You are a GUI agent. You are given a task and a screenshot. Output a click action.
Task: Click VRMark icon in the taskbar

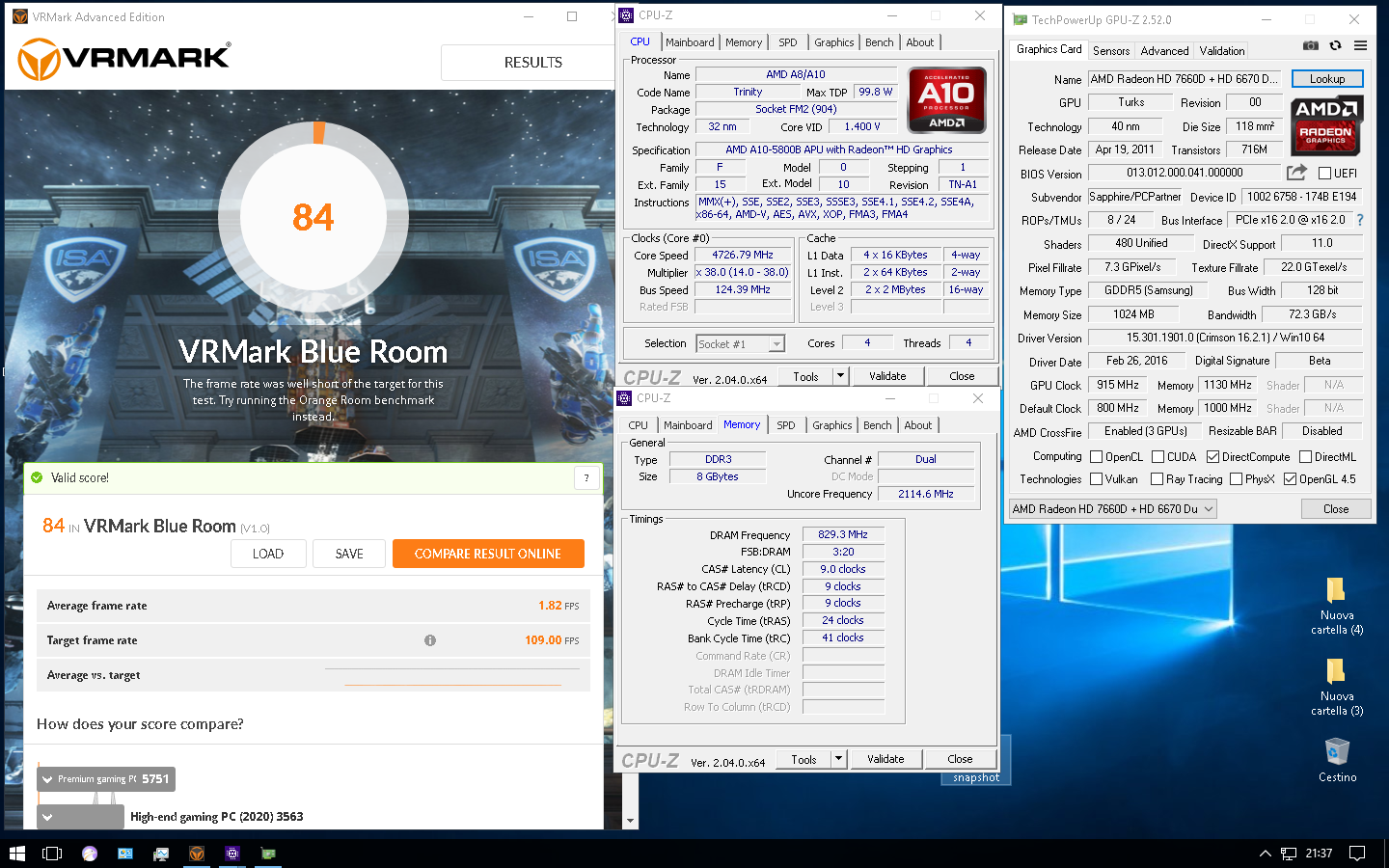click(x=197, y=854)
